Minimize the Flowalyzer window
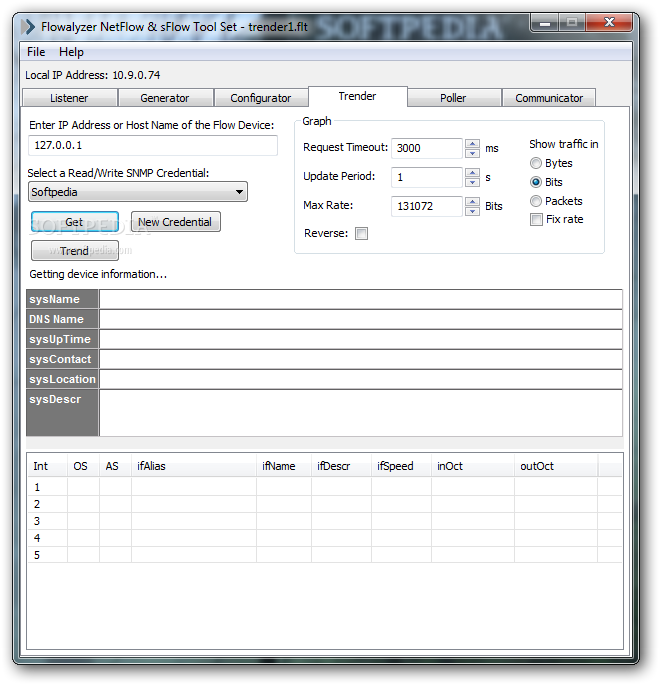Screen dimensions: 660x685 (x=545, y=22)
